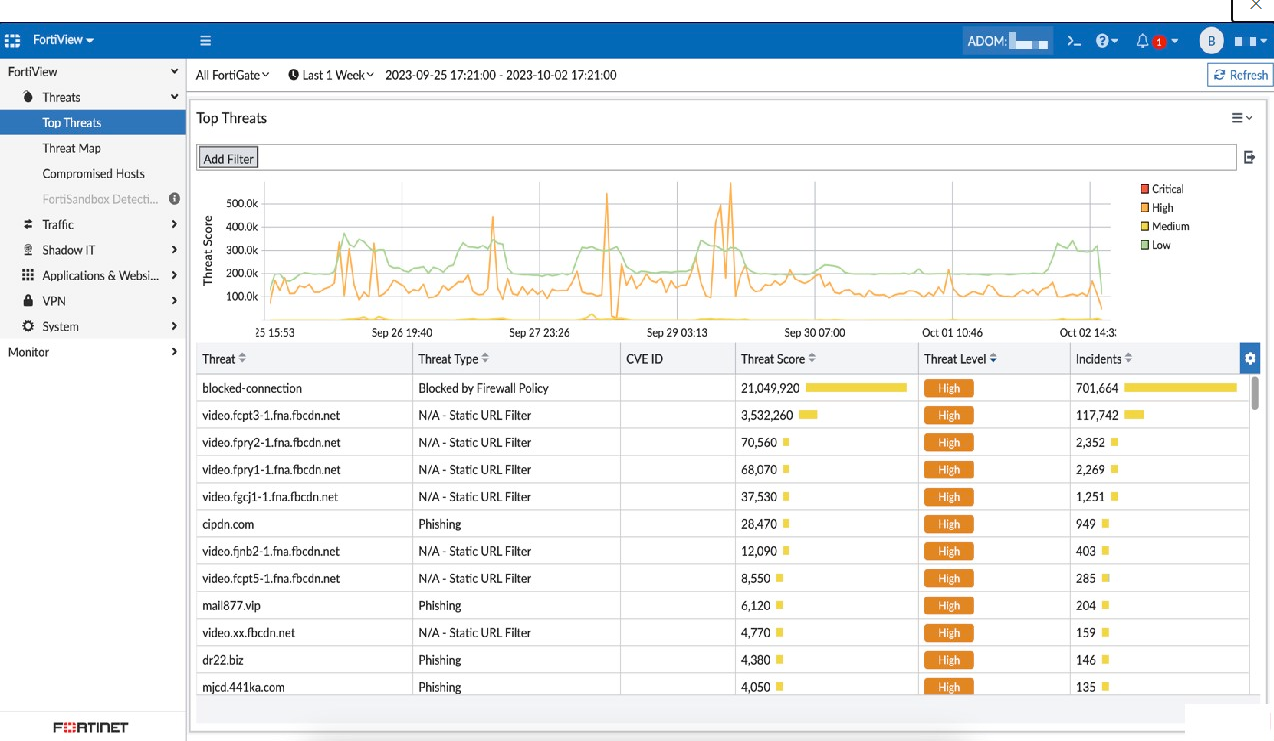Toggle High series in chart legend
This screenshot has width=1274, height=741.
click(x=1157, y=208)
